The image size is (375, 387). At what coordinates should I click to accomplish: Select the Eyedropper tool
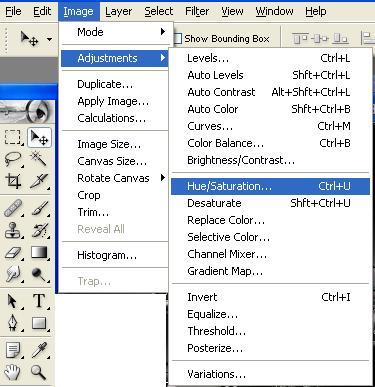39,350
